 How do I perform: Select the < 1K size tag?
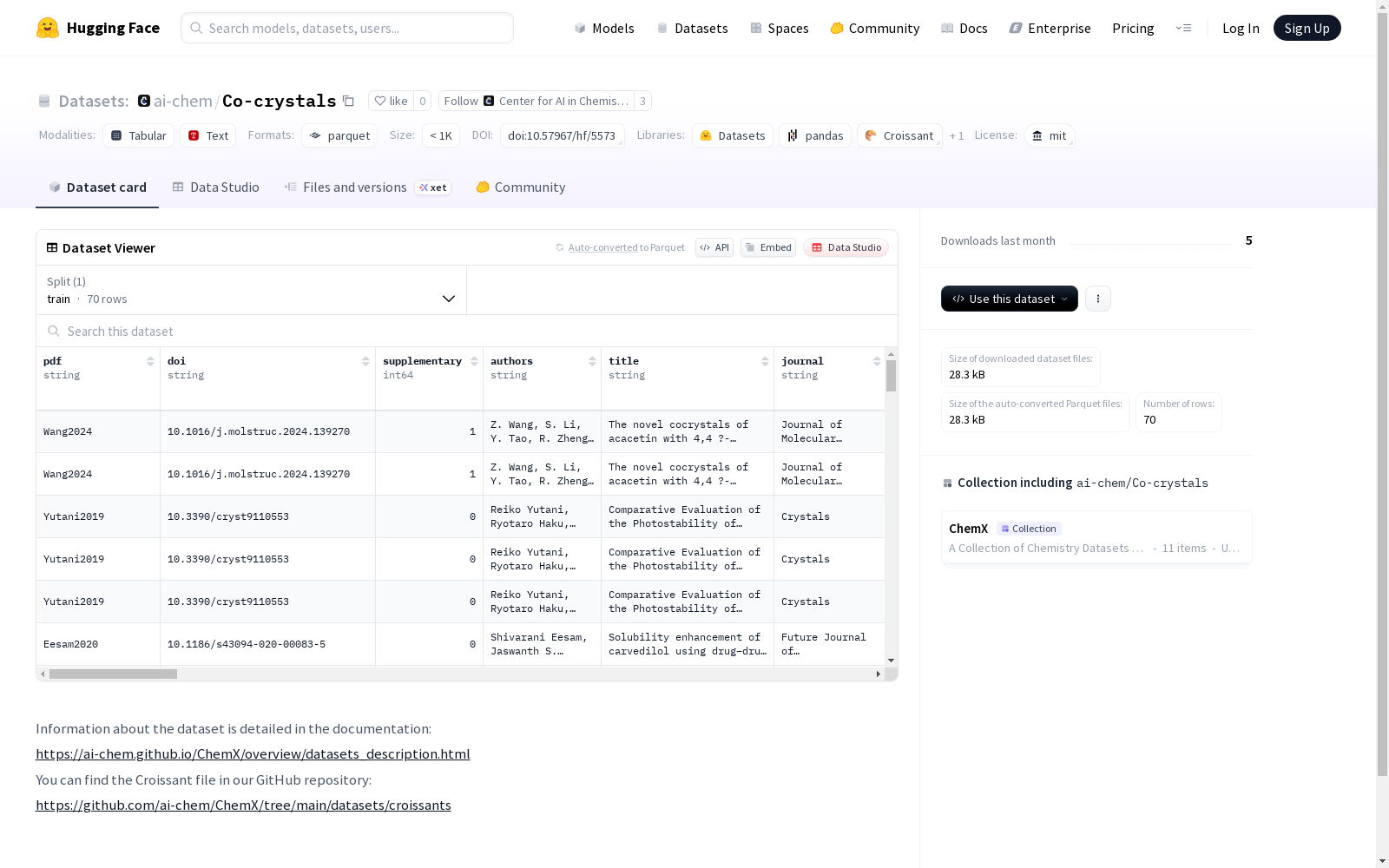[441, 135]
